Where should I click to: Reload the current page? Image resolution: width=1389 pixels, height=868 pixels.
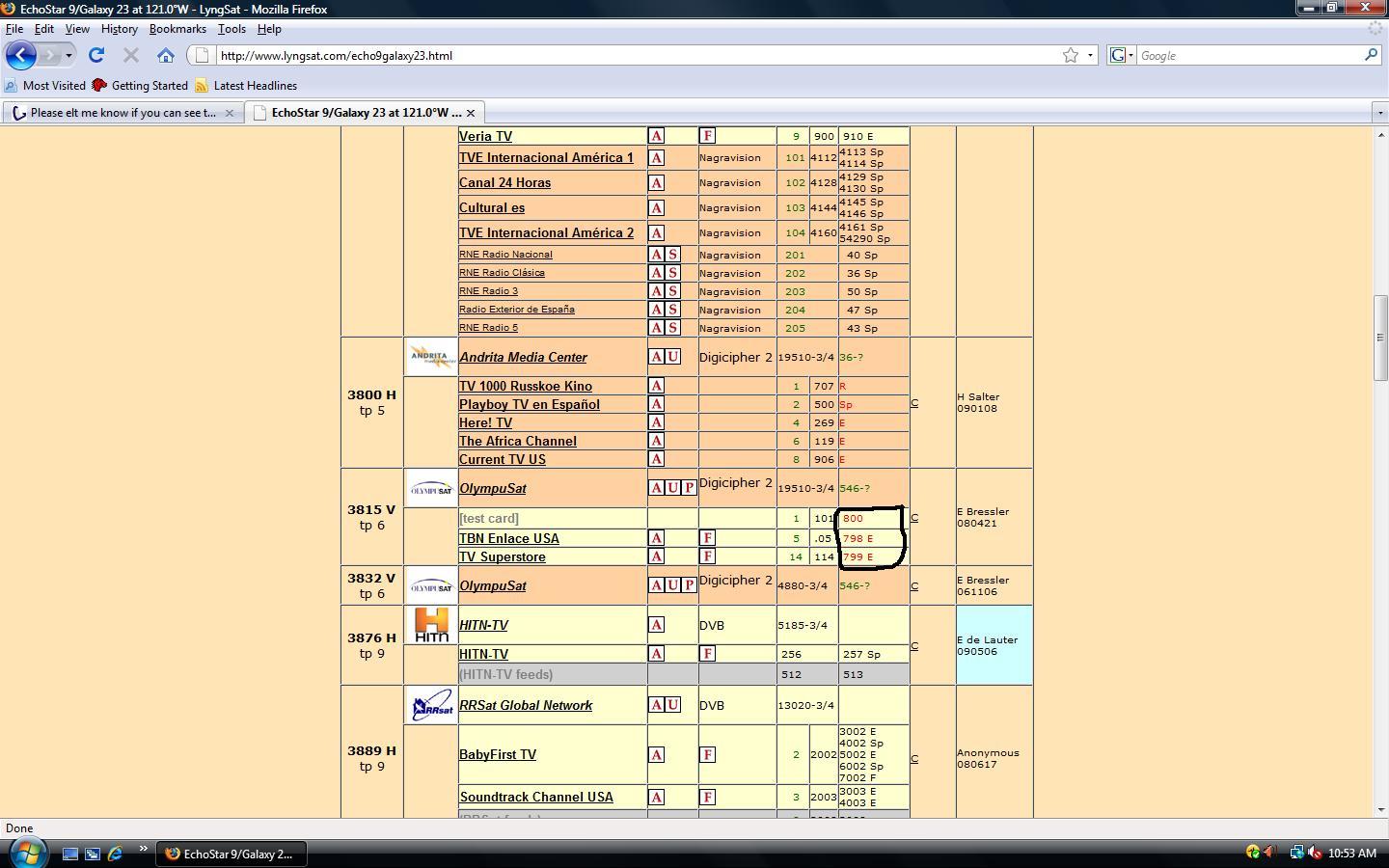[x=96, y=55]
